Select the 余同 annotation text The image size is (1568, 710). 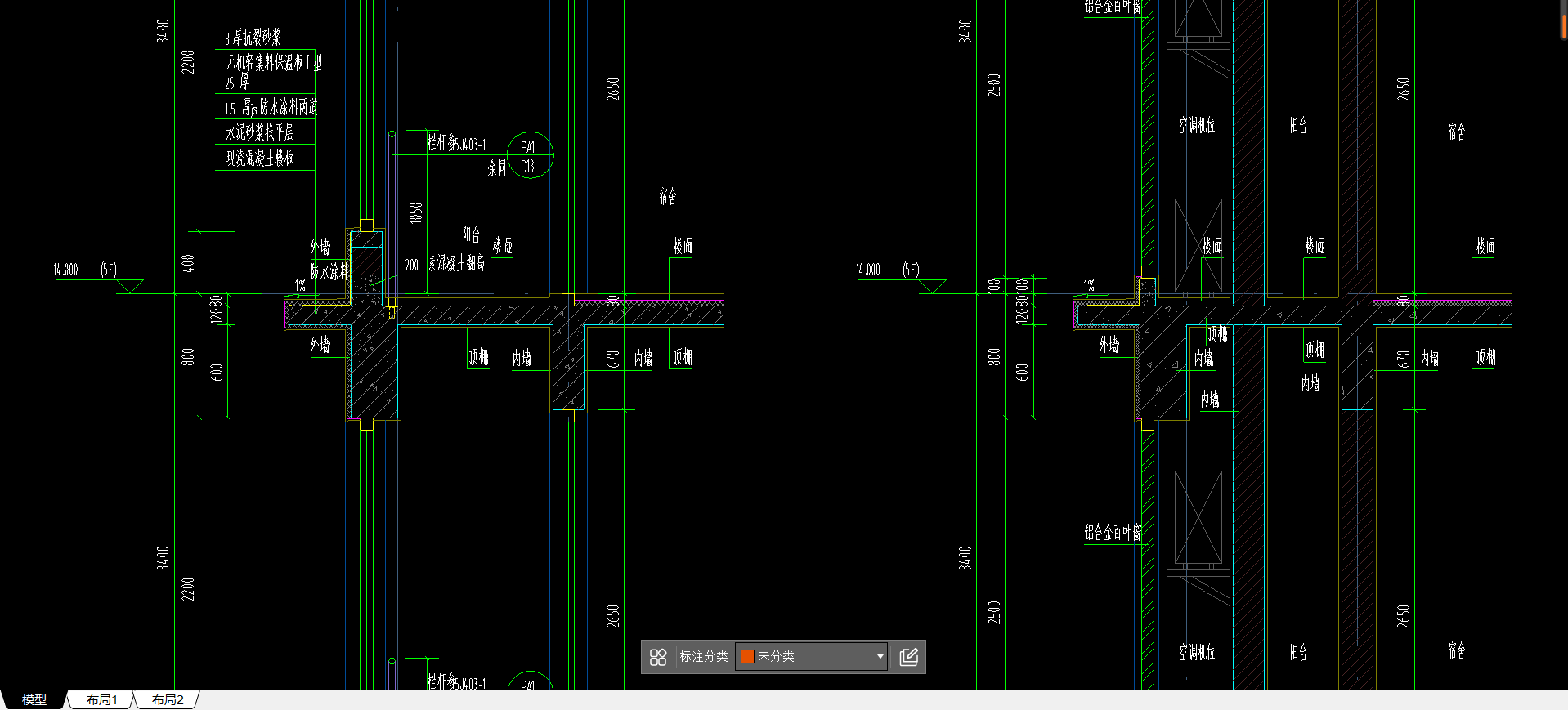[497, 168]
